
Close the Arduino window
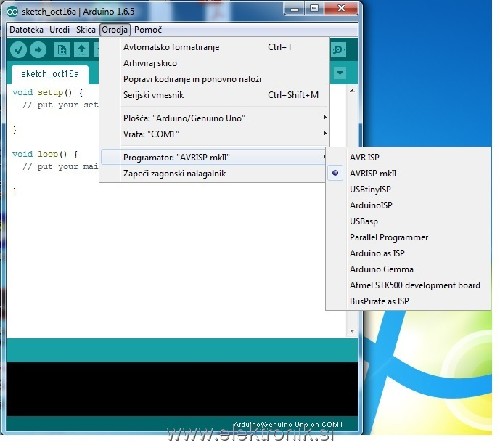pyautogui.click(x=341, y=9)
